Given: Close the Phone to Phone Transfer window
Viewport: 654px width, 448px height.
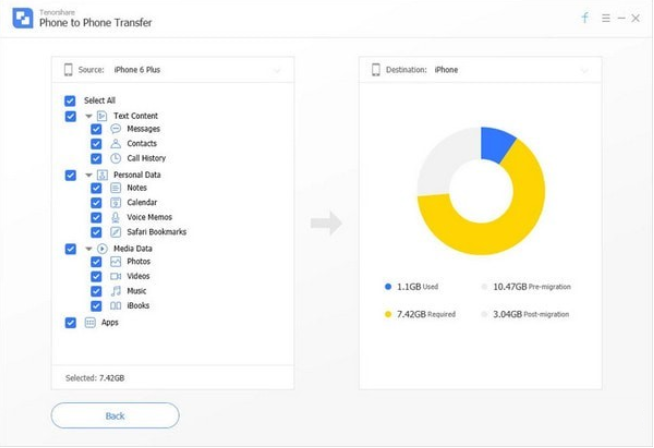Looking at the screenshot, I should click(x=636, y=18).
